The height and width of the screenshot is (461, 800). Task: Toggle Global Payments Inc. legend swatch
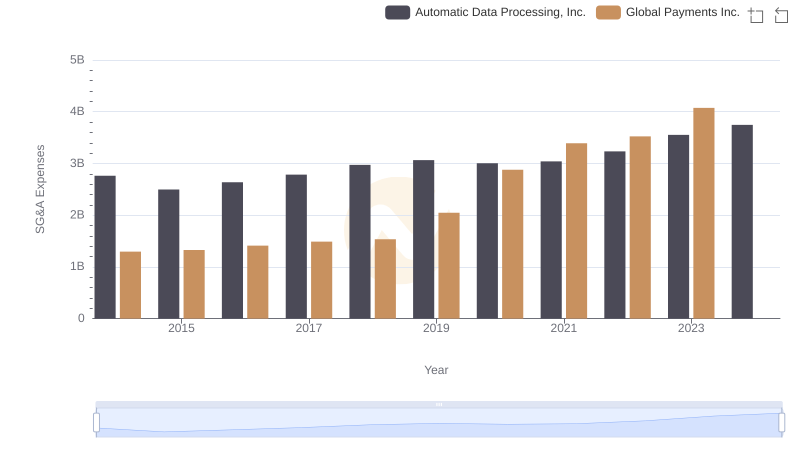[x=608, y=12]
